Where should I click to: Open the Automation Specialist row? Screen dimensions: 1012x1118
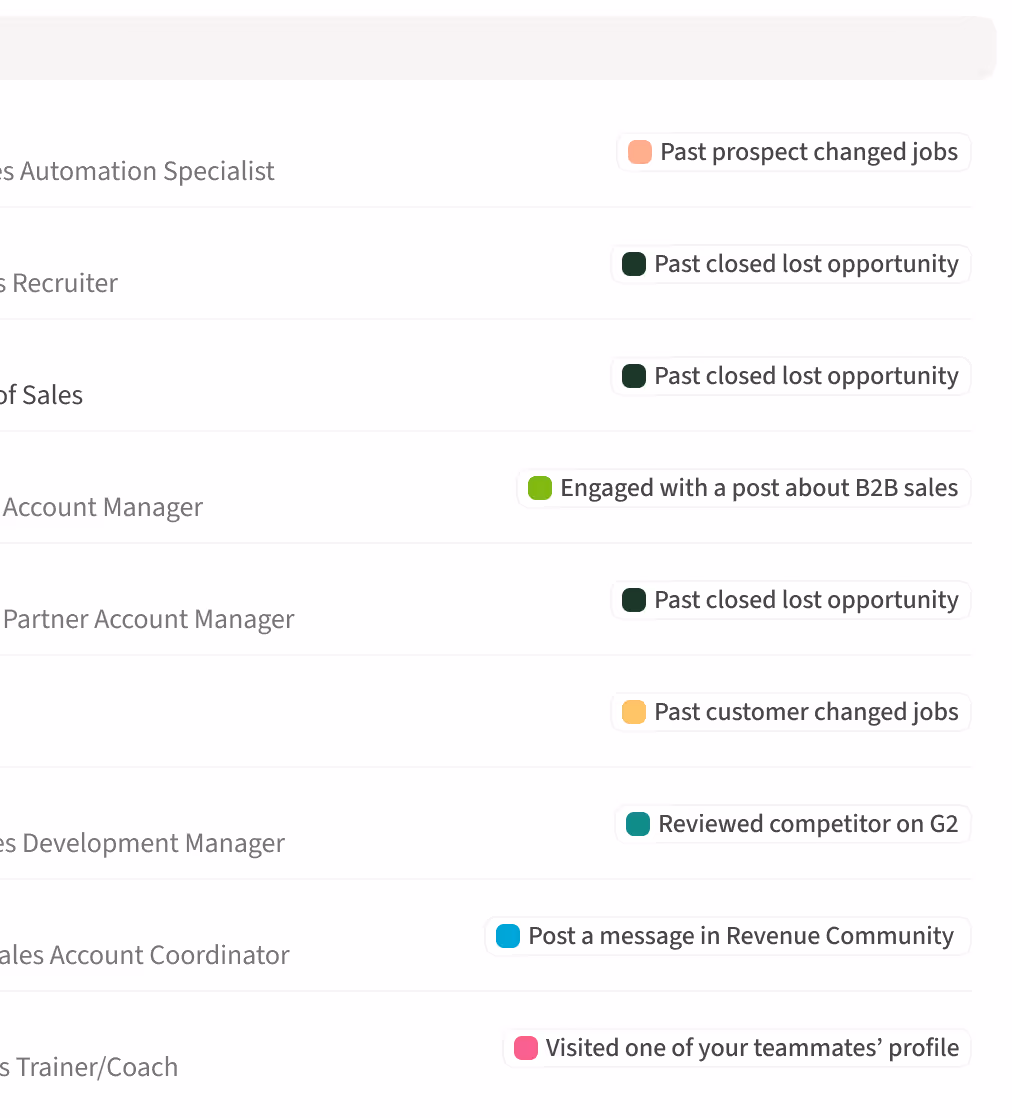coord(138,171)
